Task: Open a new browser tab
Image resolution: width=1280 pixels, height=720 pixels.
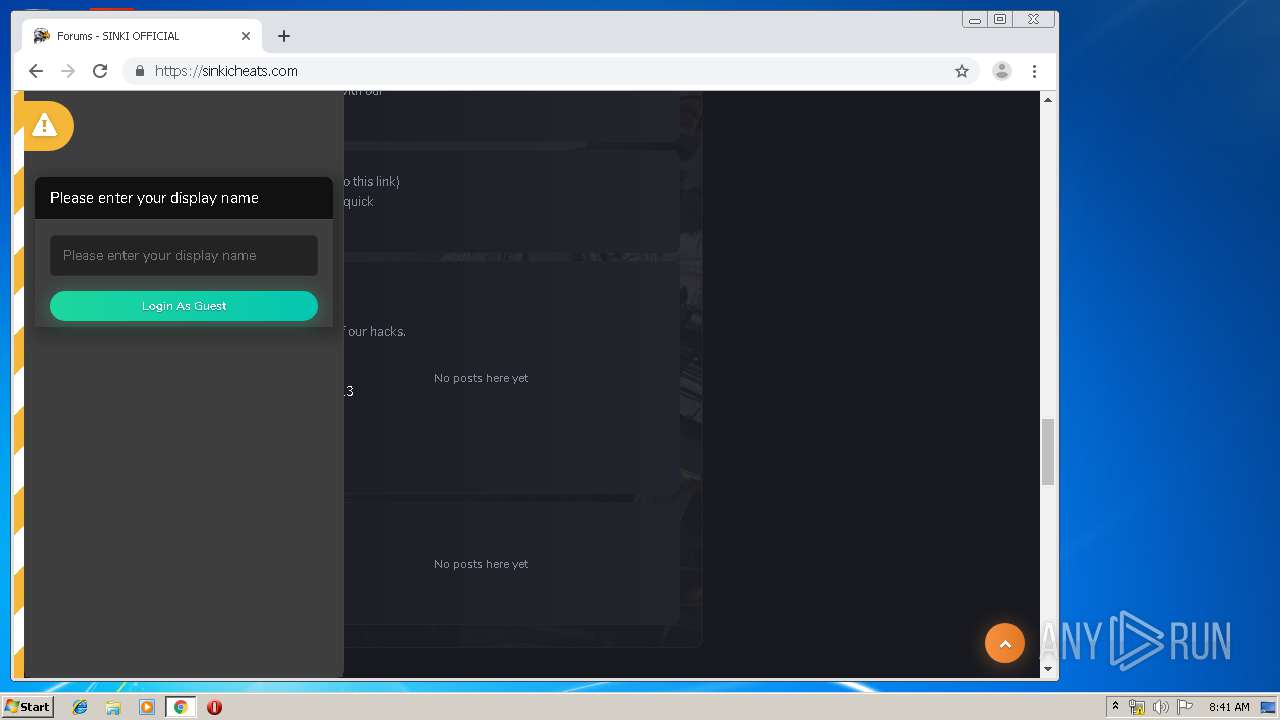Action: (x=284, y=36)
